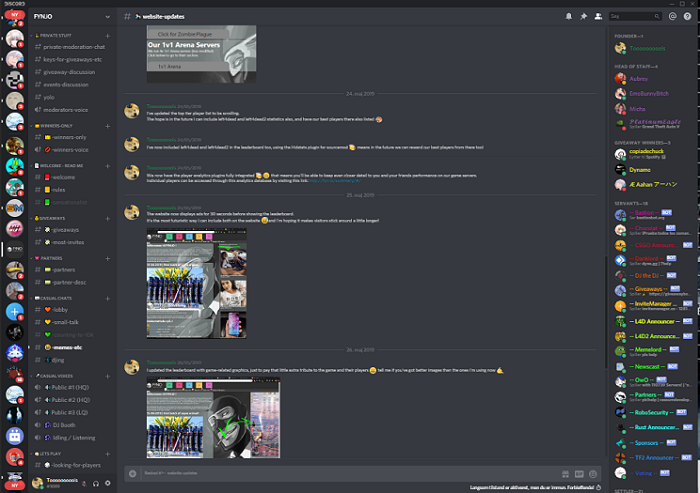Screen dimensions: 700x493
Task: Collapse the CASUAL VOICES category
Action: tap(54, 376)
